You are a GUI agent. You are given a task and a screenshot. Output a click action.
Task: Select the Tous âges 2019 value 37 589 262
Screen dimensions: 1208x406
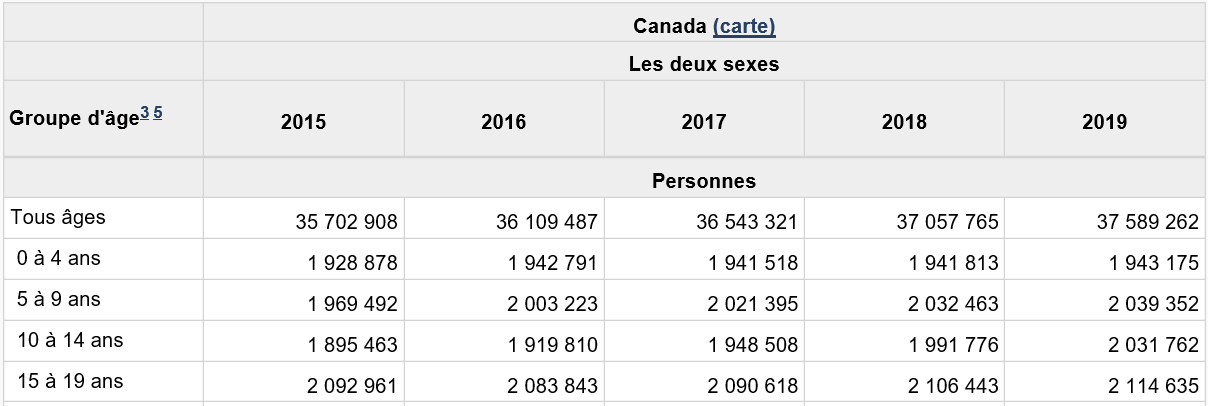tap(1147, 222)
